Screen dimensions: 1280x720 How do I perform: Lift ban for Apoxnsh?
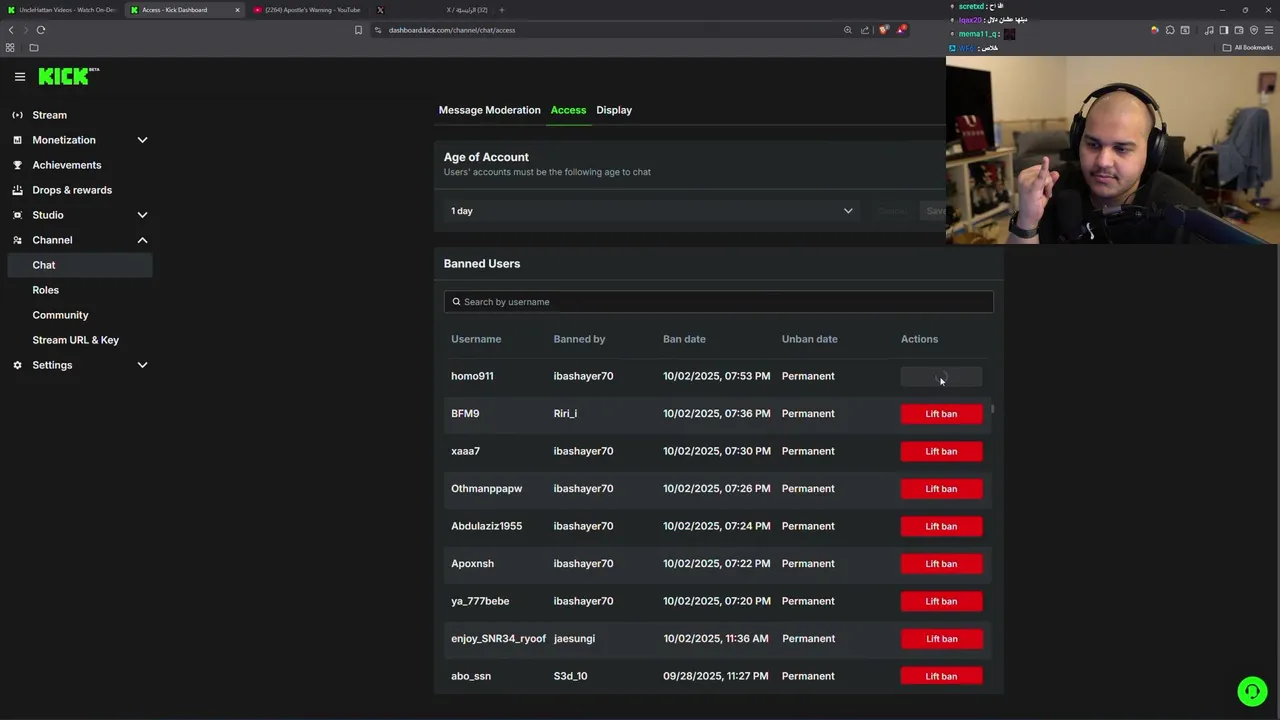pyautogui.click(x=941, y=564)
